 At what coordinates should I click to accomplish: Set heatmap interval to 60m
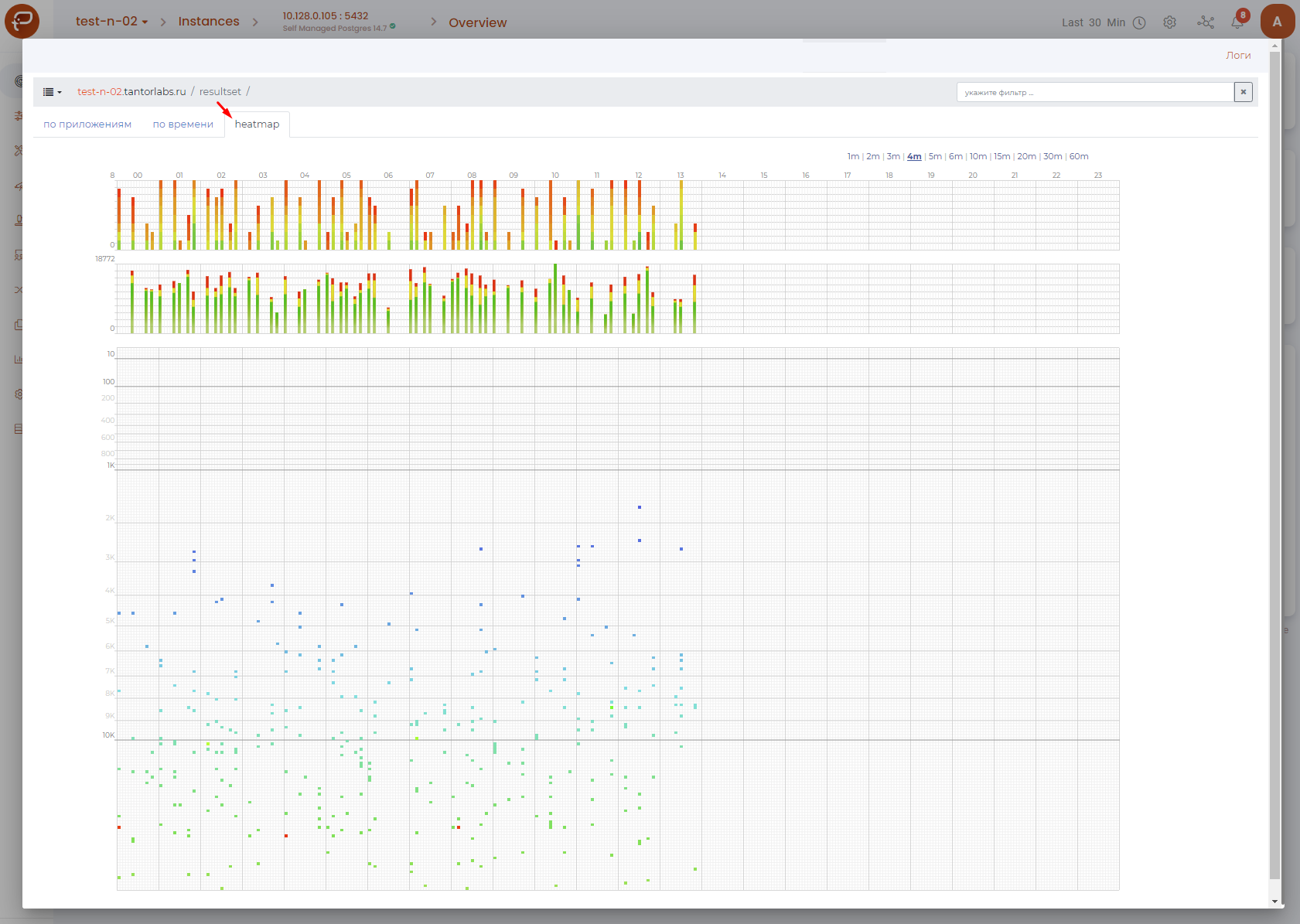click(1079, 156)
